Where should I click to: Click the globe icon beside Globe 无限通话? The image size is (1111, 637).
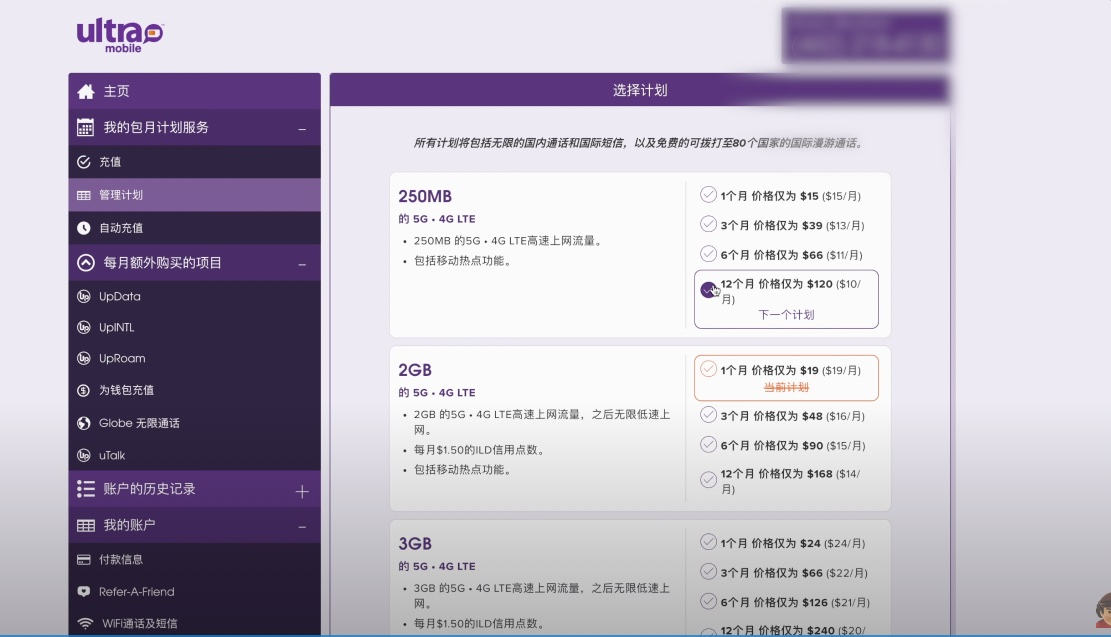84,423
